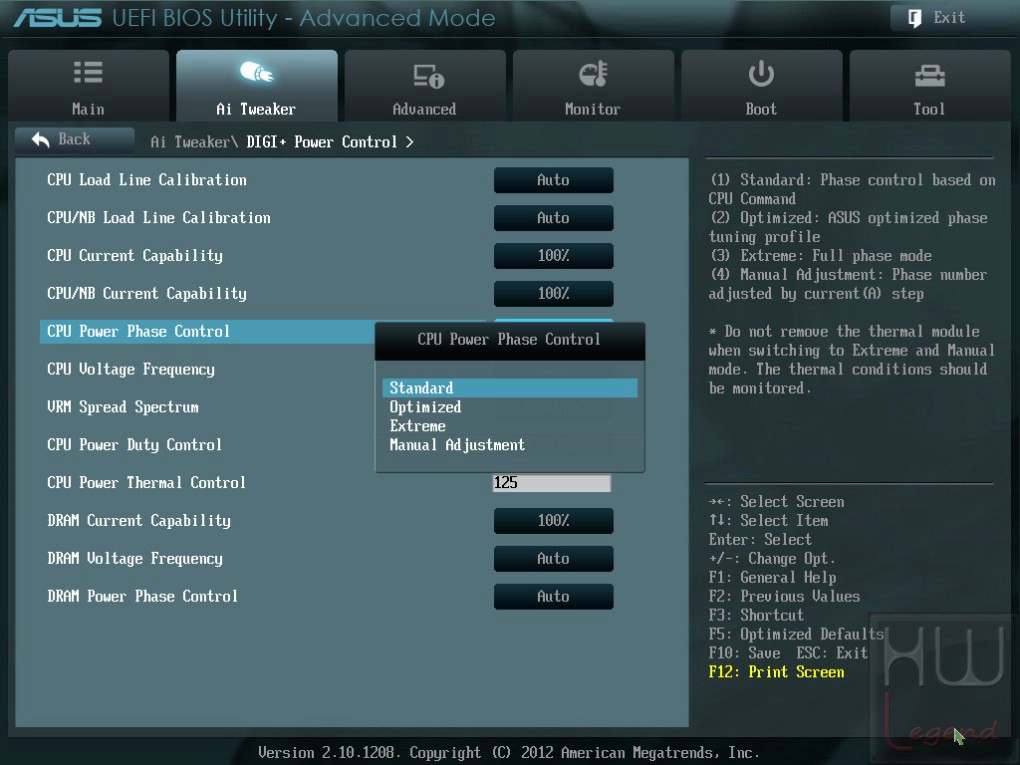Click the F5: Optimized Defaults hint
The height and width of the screenshot is (765, 1020).
(796, 634)
